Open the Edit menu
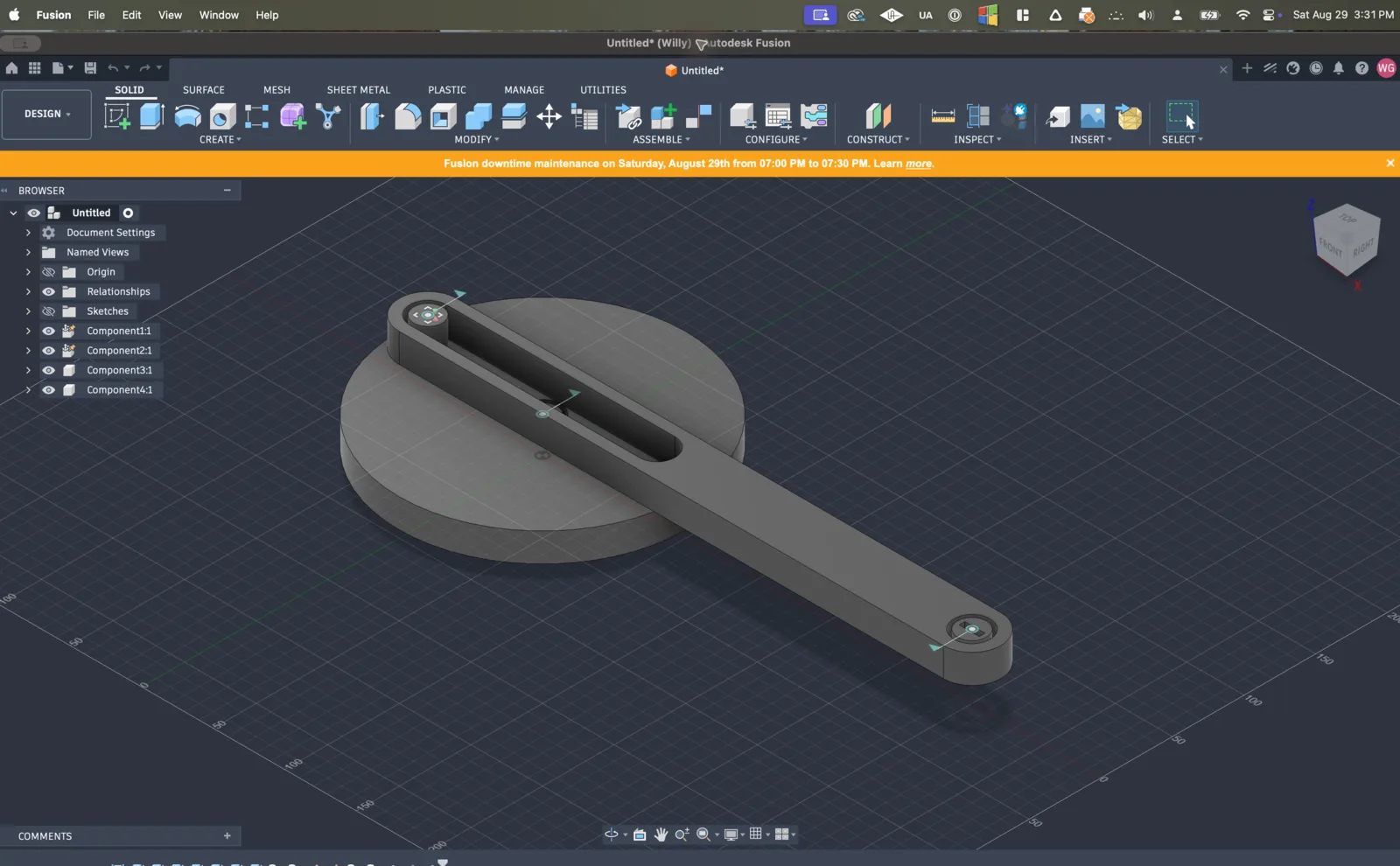The width and height of the screenshot is (1400, 866). (x=131, y=15)
